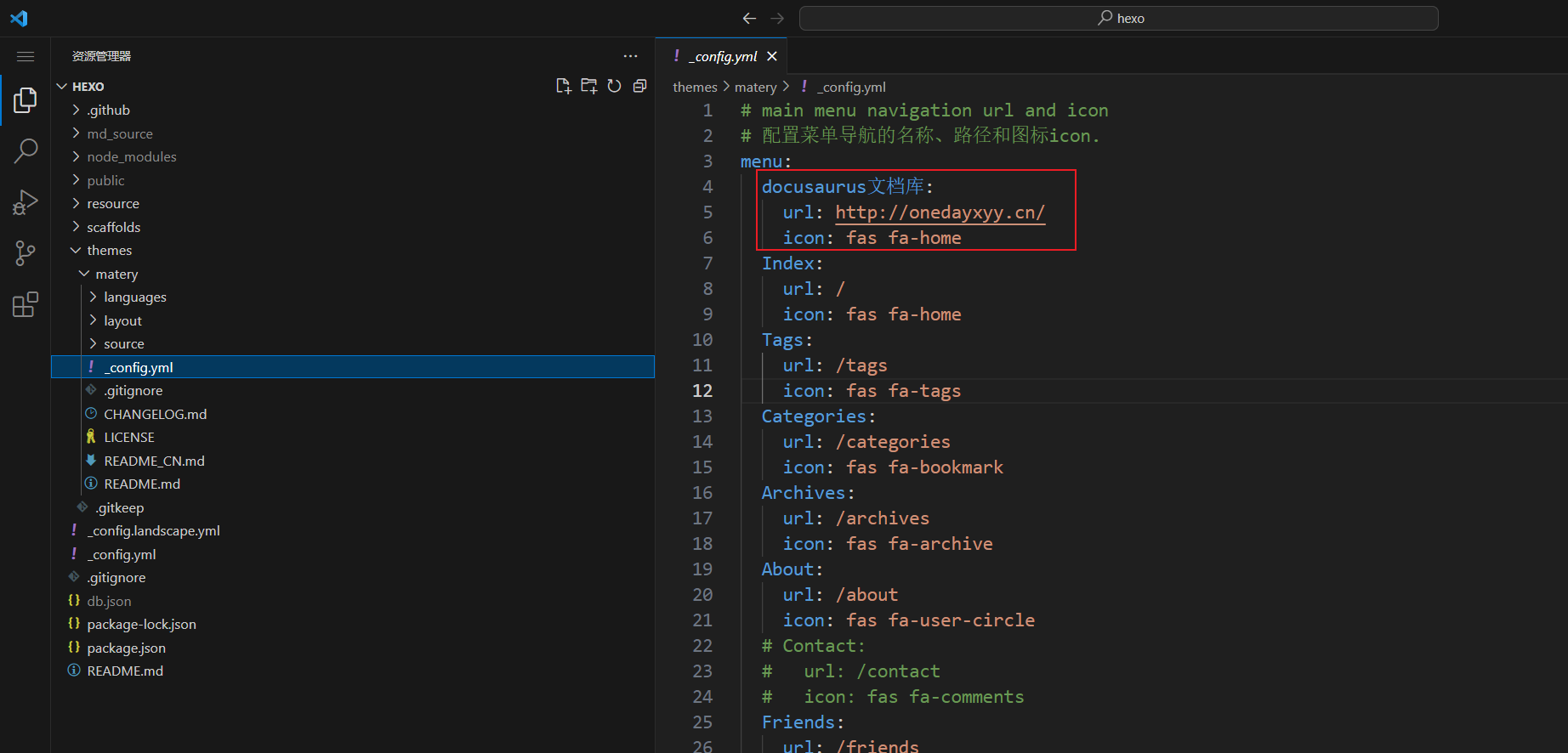Click the http://onedayxyy.cn/ link
This screenshot has width=1568, height=753.
(x=940, y=212)
